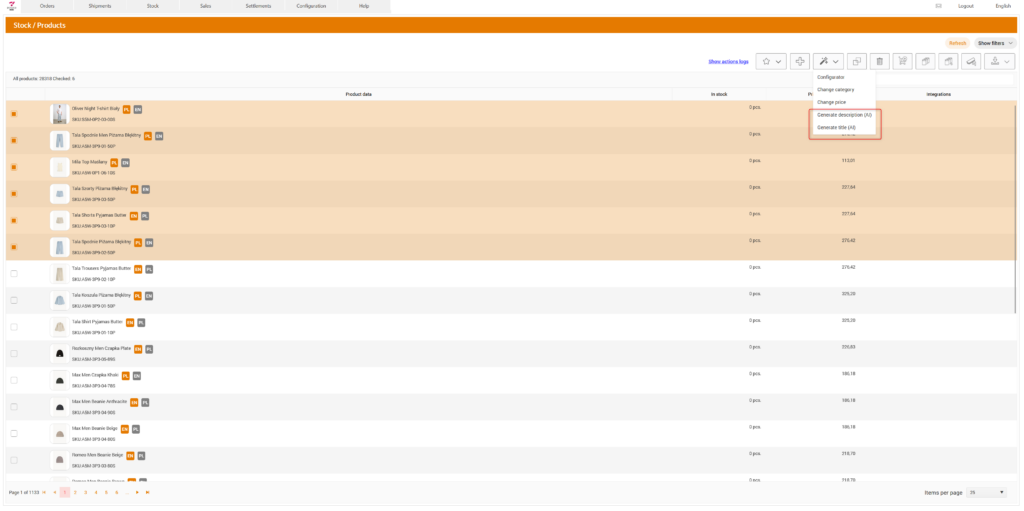Click the Mila Top Maślany product thumbnail
This screenshot has height=511, width=1024.
coord(59,167)
